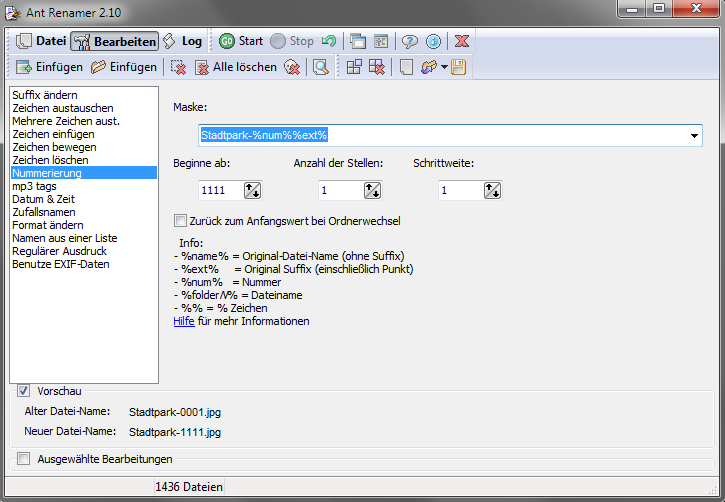Click new file name Stadtpark-1111.jpg

pos(175,432)
